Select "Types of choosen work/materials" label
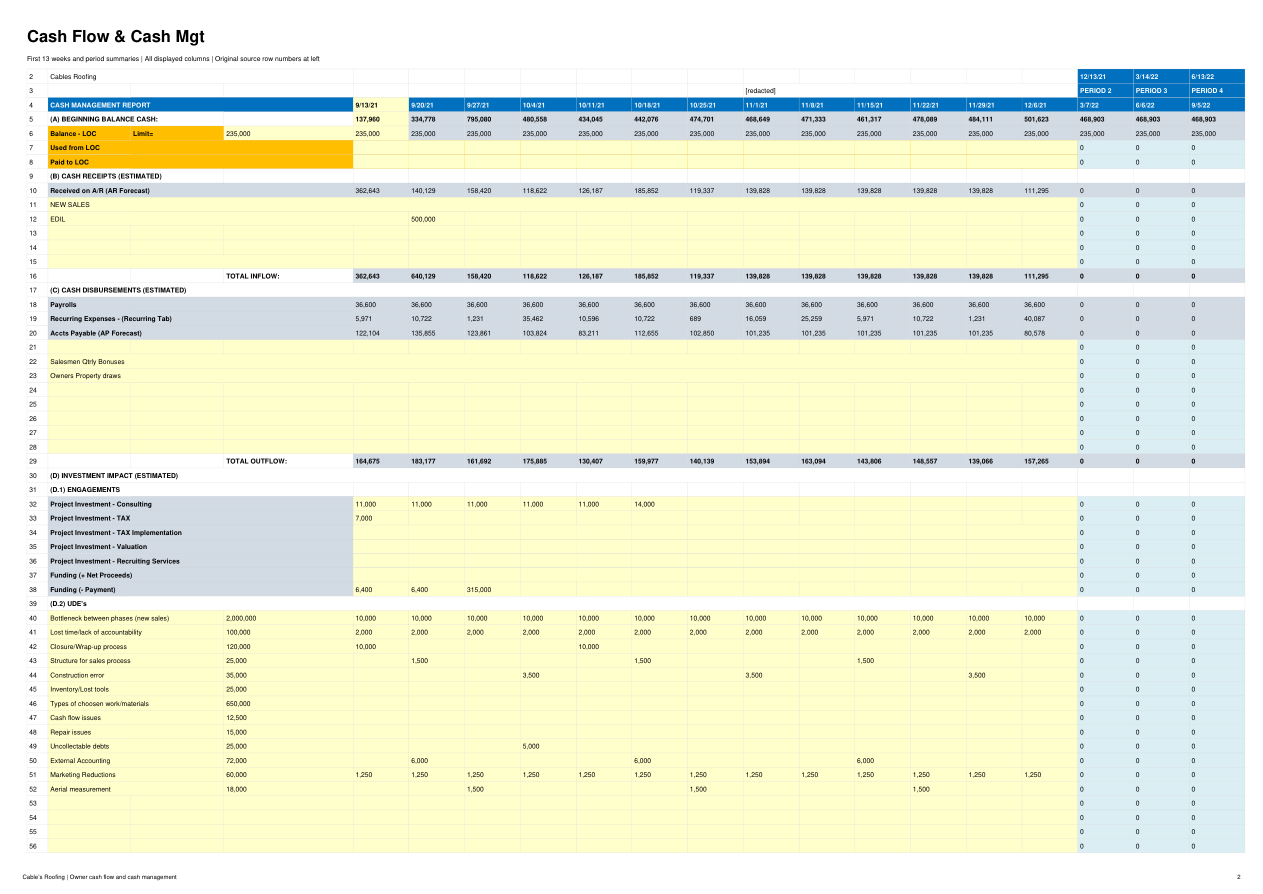The image size is (1263, 894). [99, 703]
